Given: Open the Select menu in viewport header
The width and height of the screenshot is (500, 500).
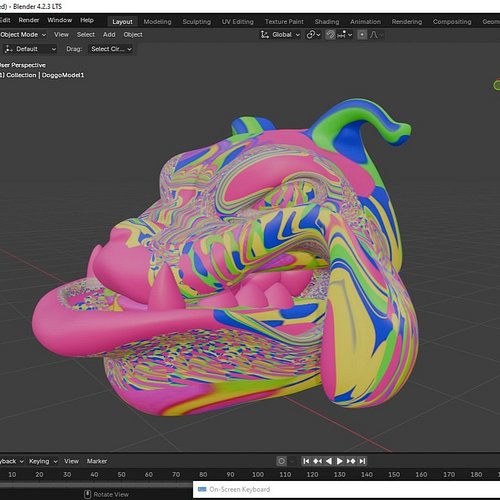Looking at the screenshot, I should pos(86,35).
